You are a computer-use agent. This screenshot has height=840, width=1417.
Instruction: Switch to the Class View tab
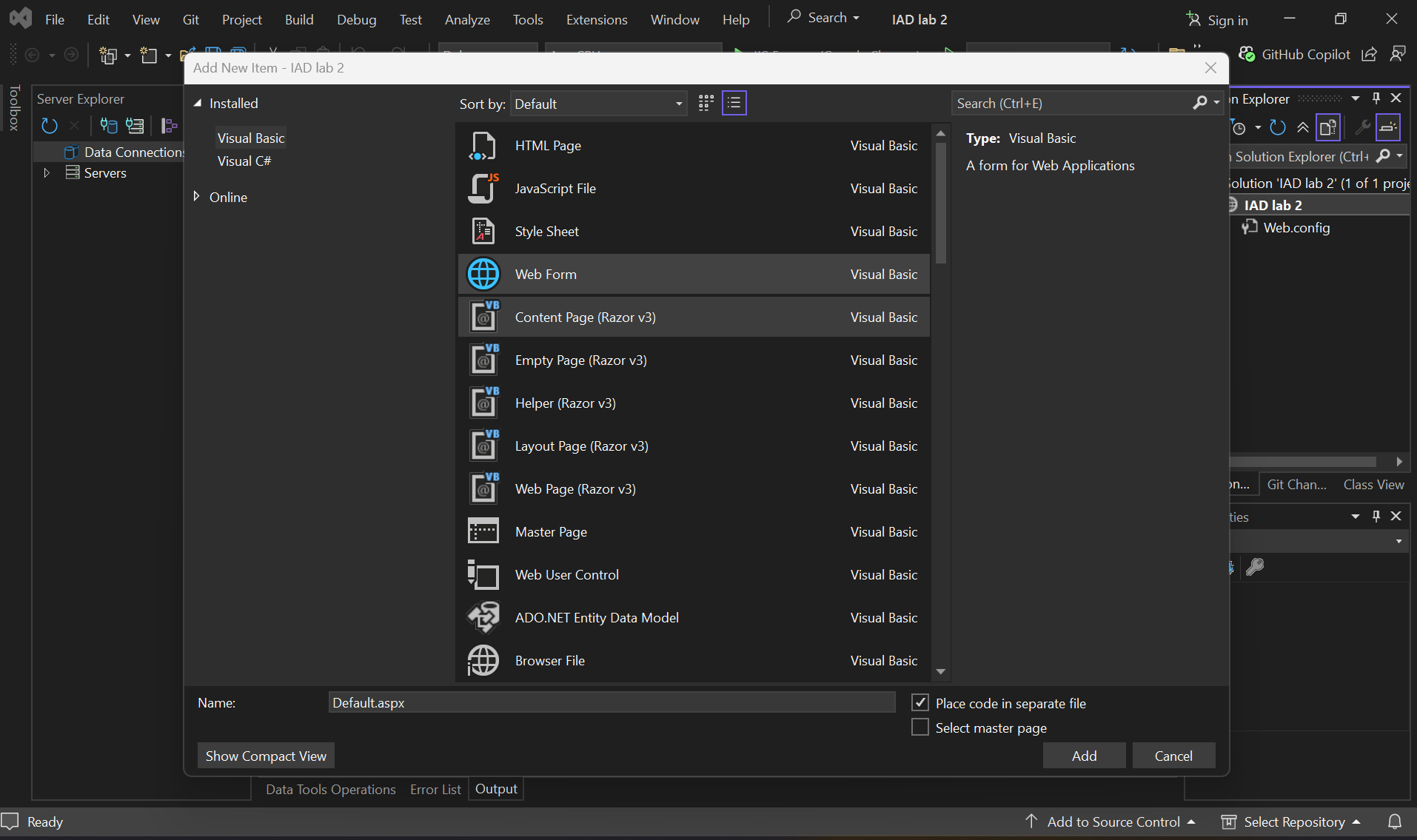(x=1373, y=484)
